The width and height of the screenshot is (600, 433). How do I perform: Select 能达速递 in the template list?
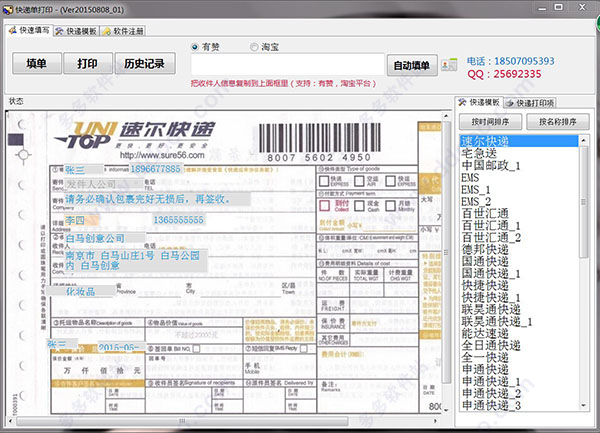tap(519, 334)
